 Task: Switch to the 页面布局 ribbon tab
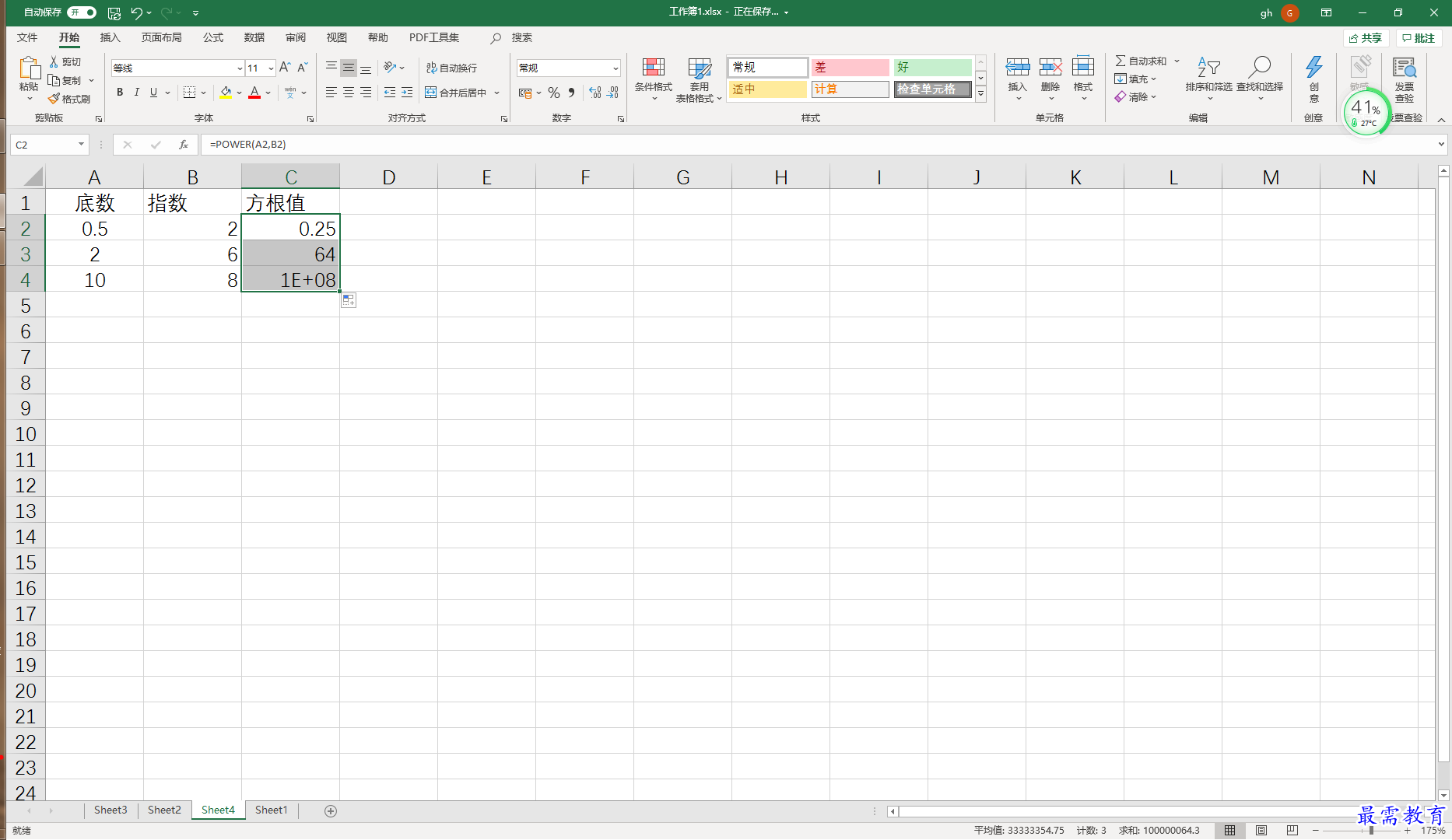click(162, 37)
